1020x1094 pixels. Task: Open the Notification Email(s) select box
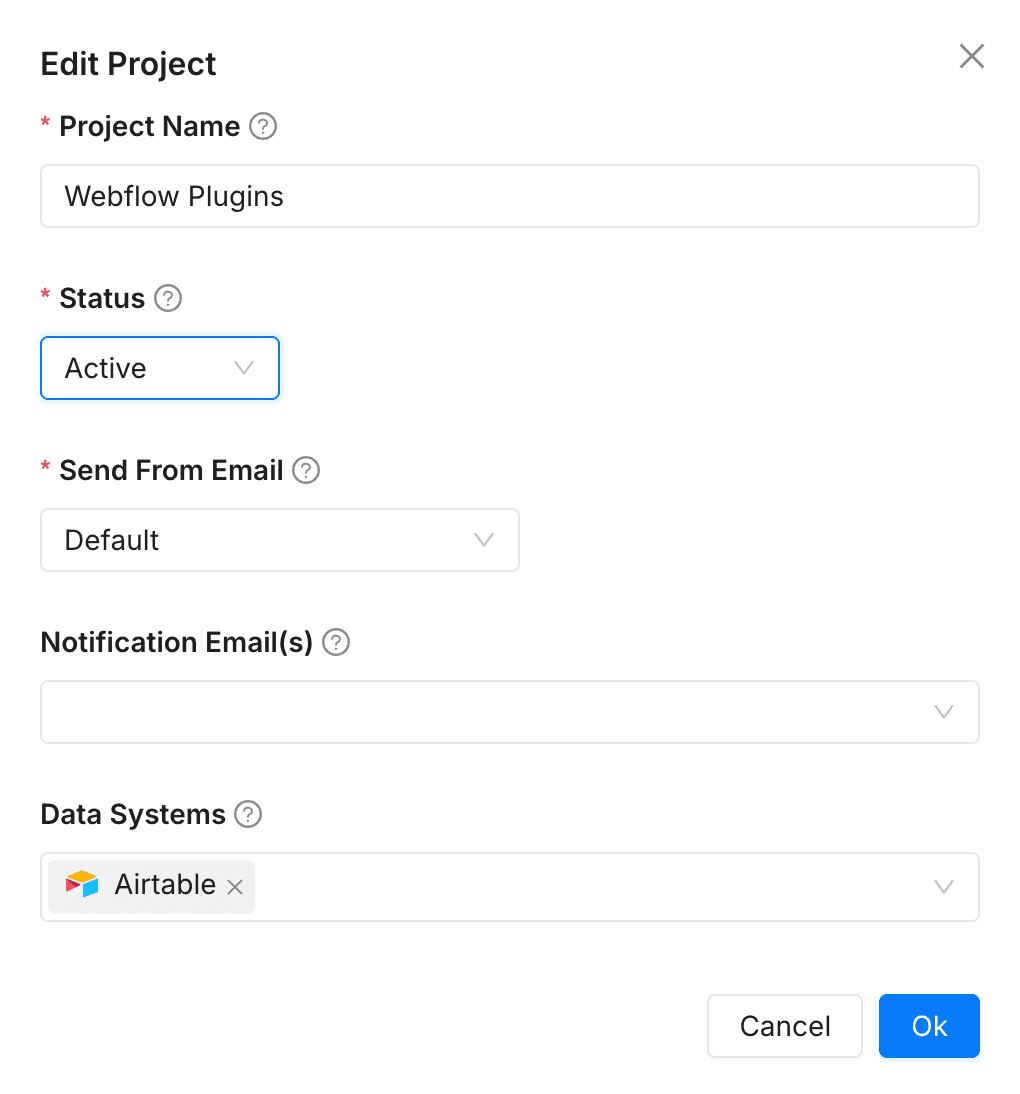click(480, 713)
